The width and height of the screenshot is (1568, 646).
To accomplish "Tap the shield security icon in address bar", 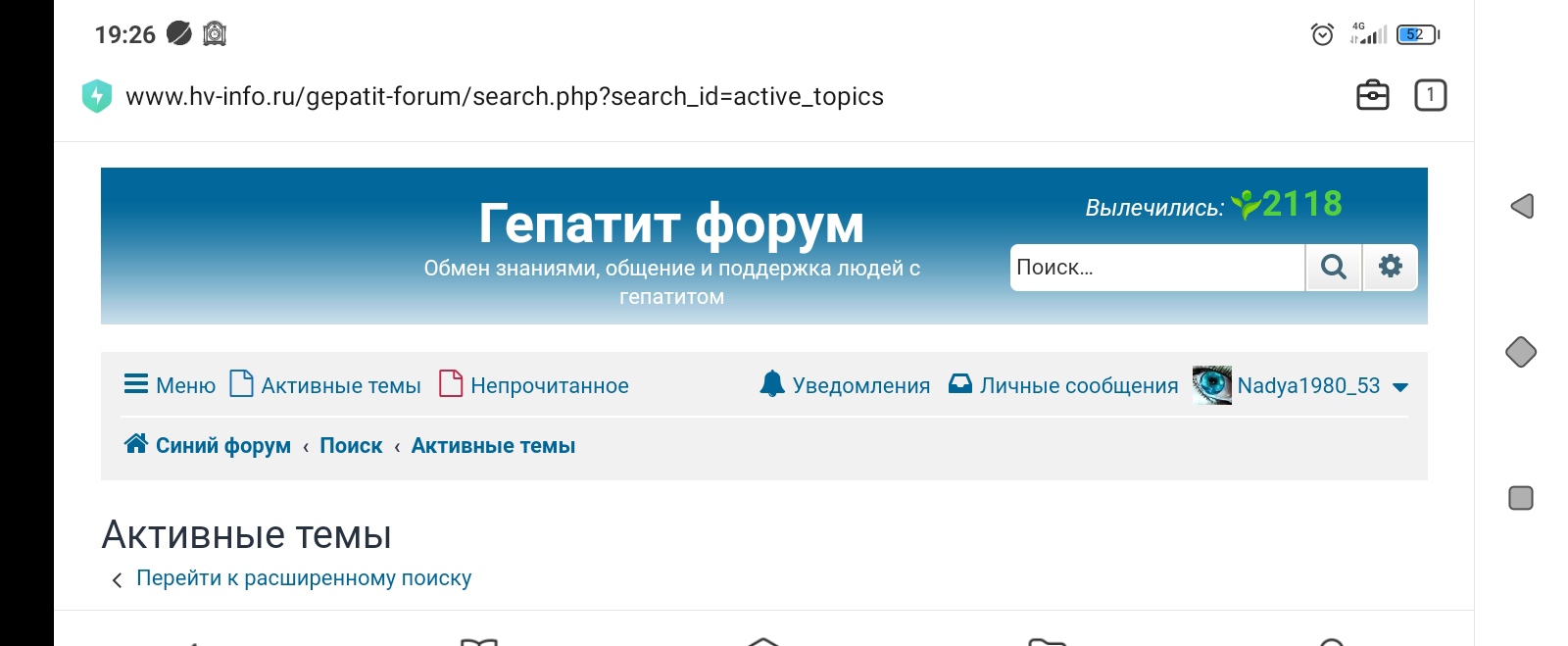I will tap(96, 96).
